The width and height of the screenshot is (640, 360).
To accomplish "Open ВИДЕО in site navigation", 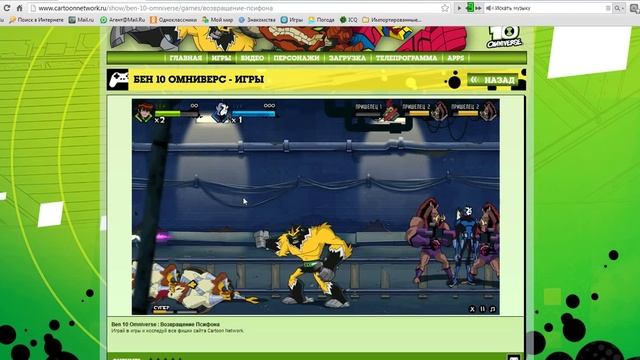I will pos(252,58).
